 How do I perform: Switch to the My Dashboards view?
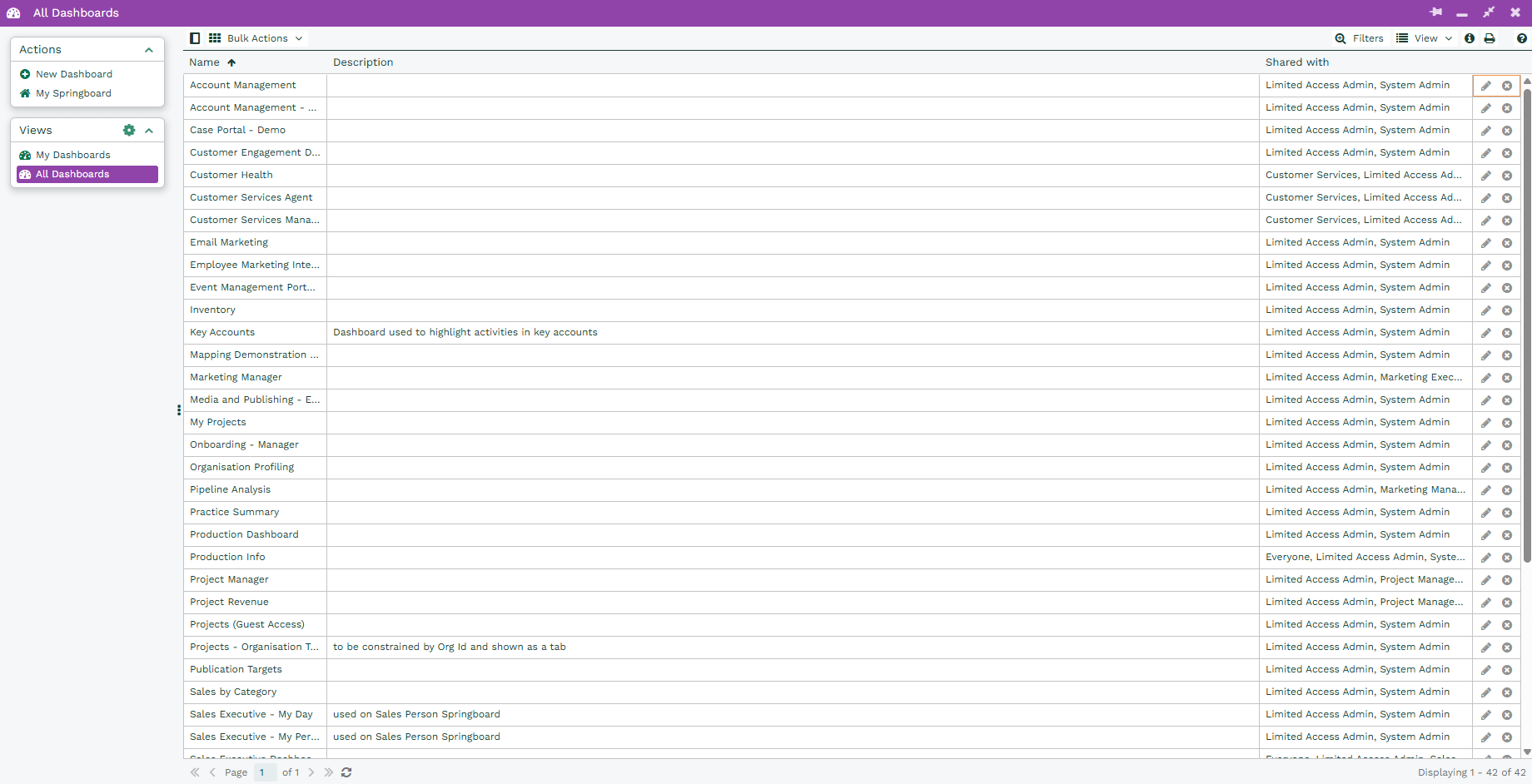(x=72, y=155)
